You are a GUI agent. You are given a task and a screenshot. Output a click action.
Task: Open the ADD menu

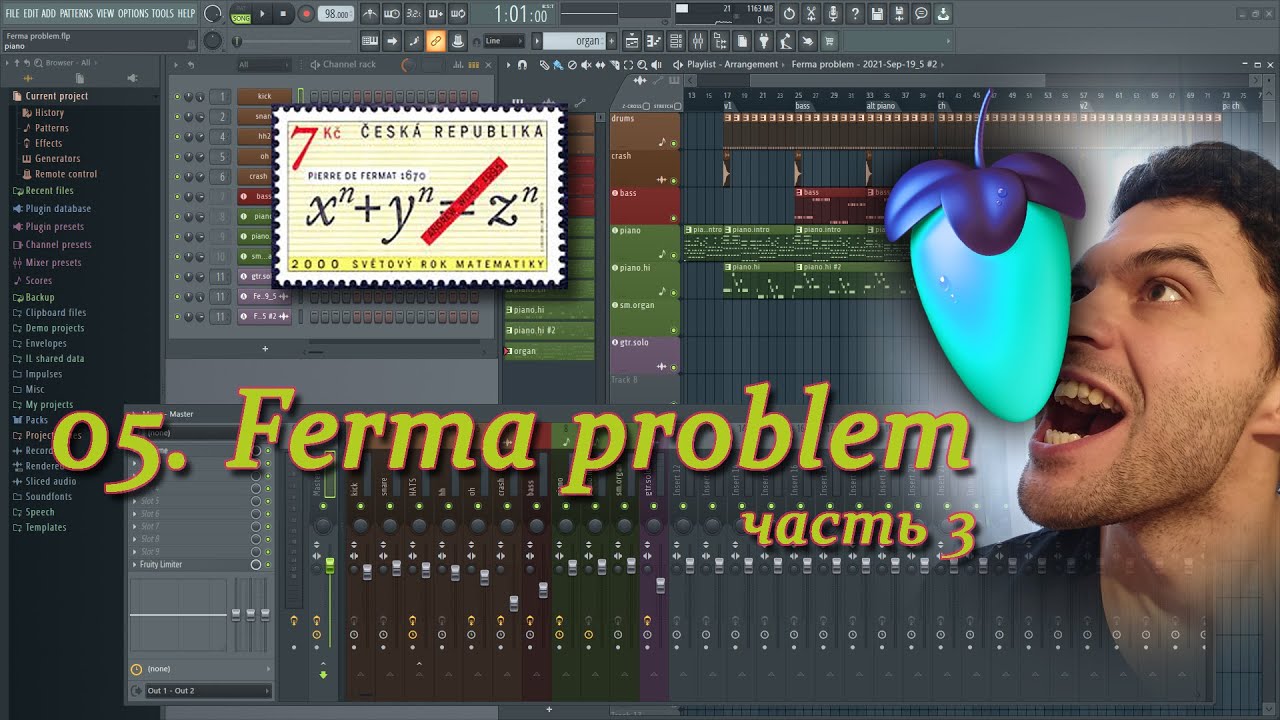click(48, 13)
